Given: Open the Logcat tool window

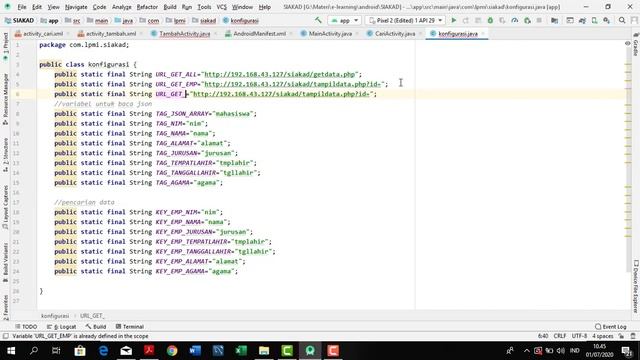Looking at the screenshot, I should pos(62,327).
